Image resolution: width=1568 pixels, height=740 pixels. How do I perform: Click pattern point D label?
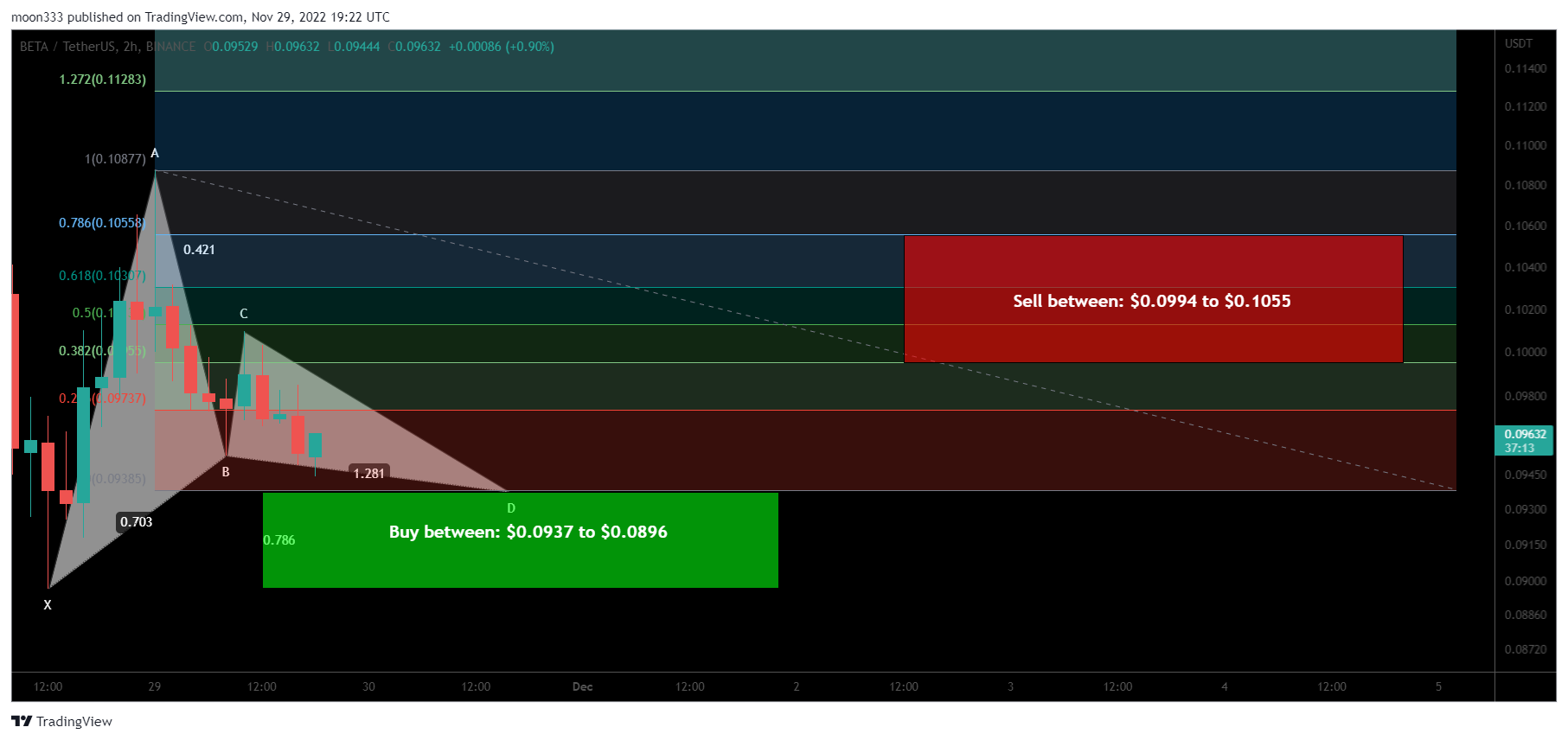coord(511,508)
